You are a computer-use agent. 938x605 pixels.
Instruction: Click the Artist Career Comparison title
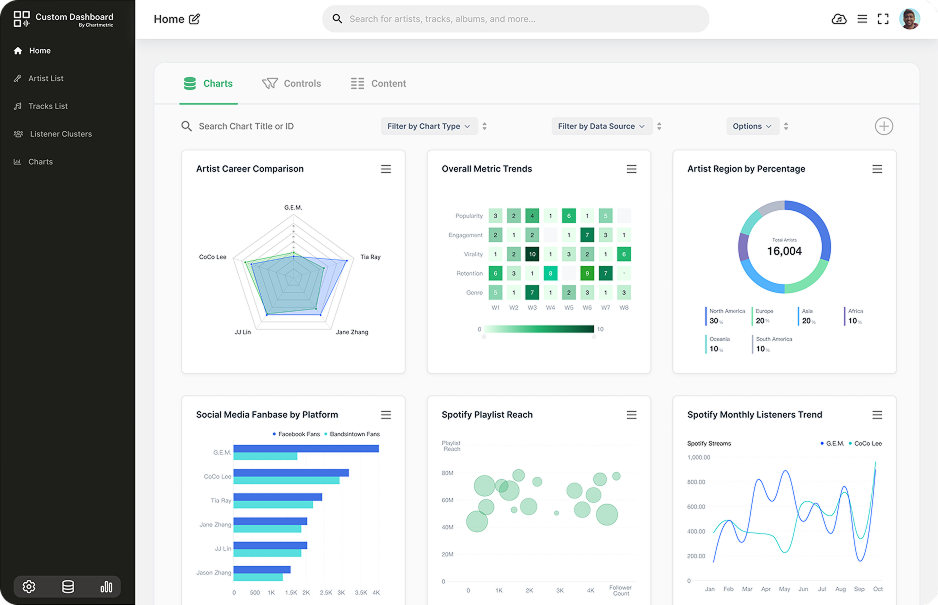249,169
